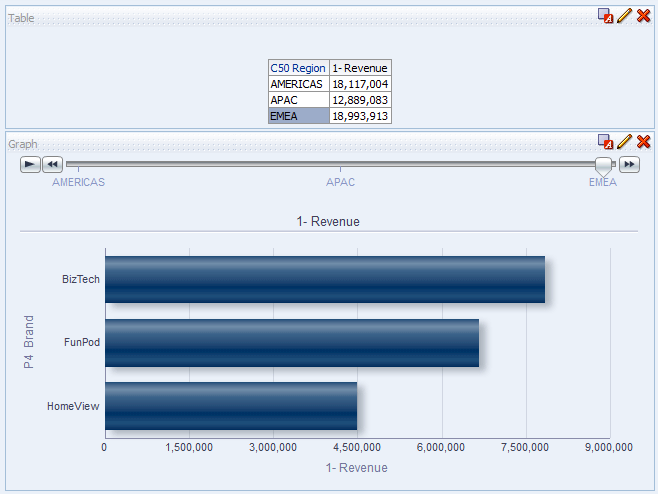Open format container for Graph view

click(605, 143)
